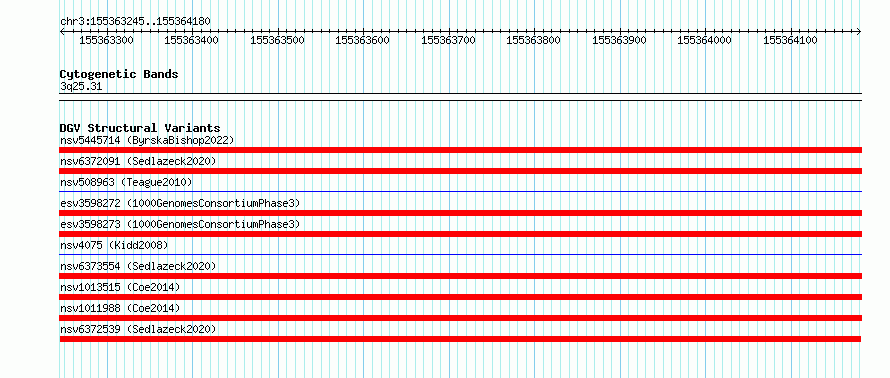Viewport: 890px width, 378px height.
Task: Open variant esv3598273 label
Action: coord(180,224)
